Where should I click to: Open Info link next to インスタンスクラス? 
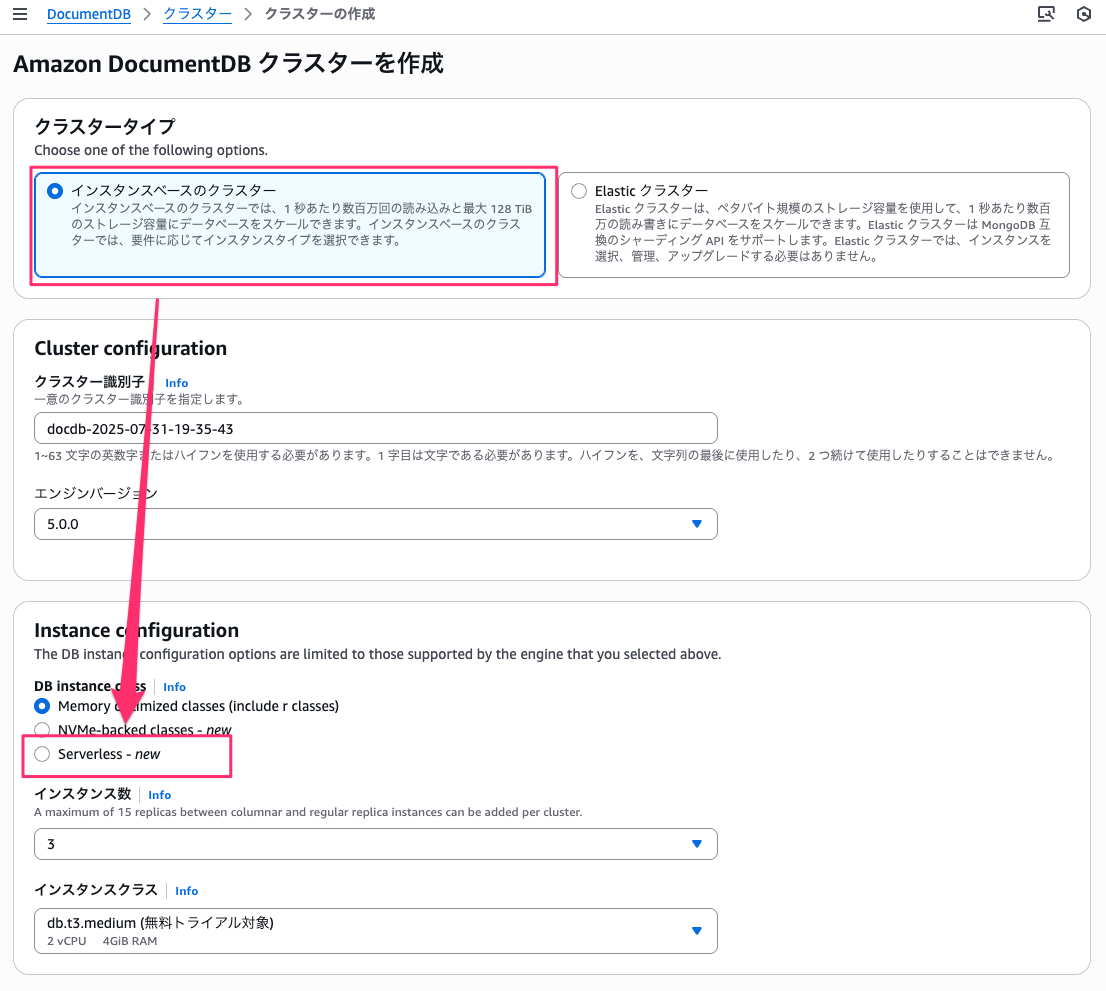point(186,891)
